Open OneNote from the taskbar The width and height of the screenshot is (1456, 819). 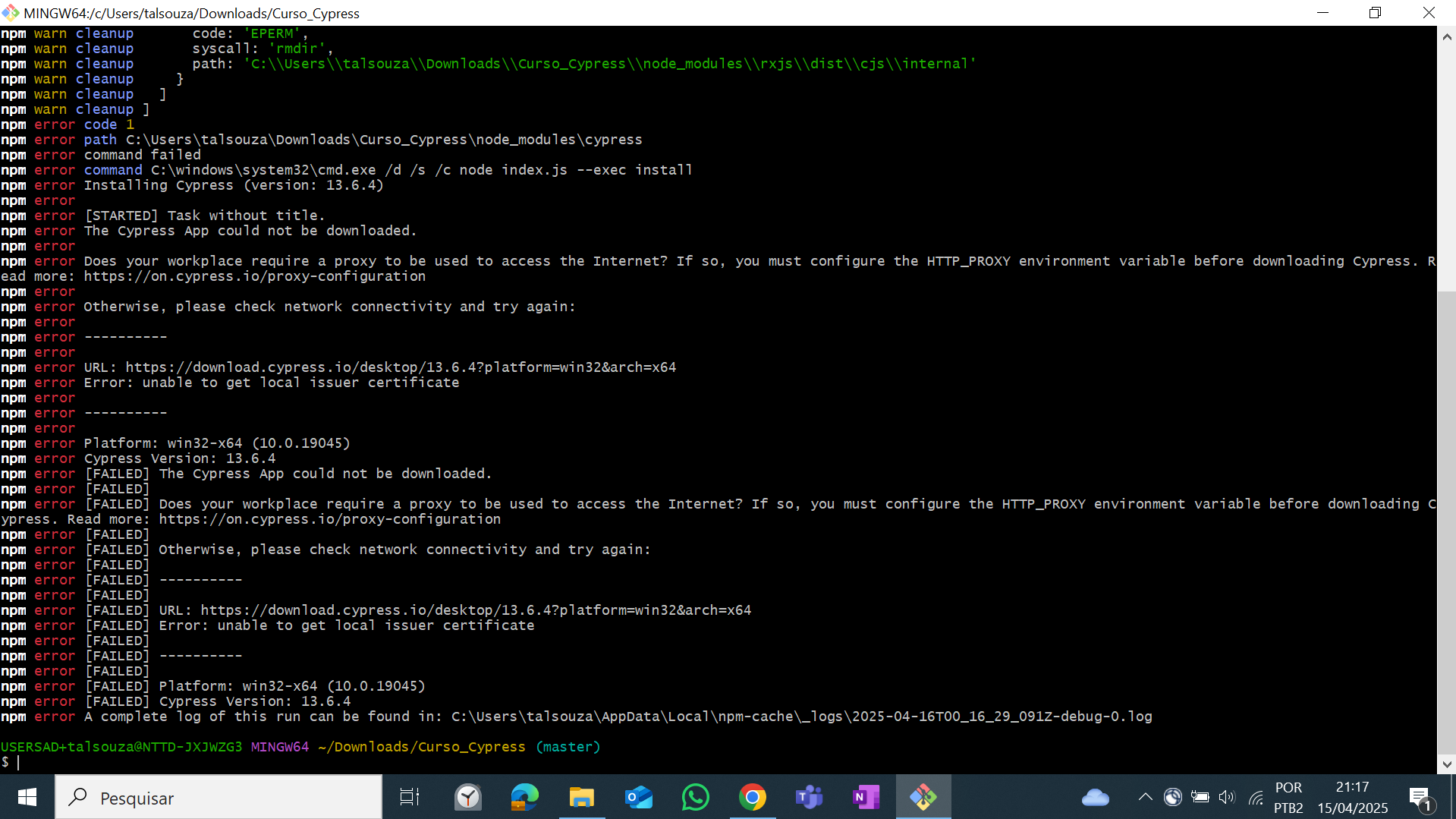click(x=866, y=797)
